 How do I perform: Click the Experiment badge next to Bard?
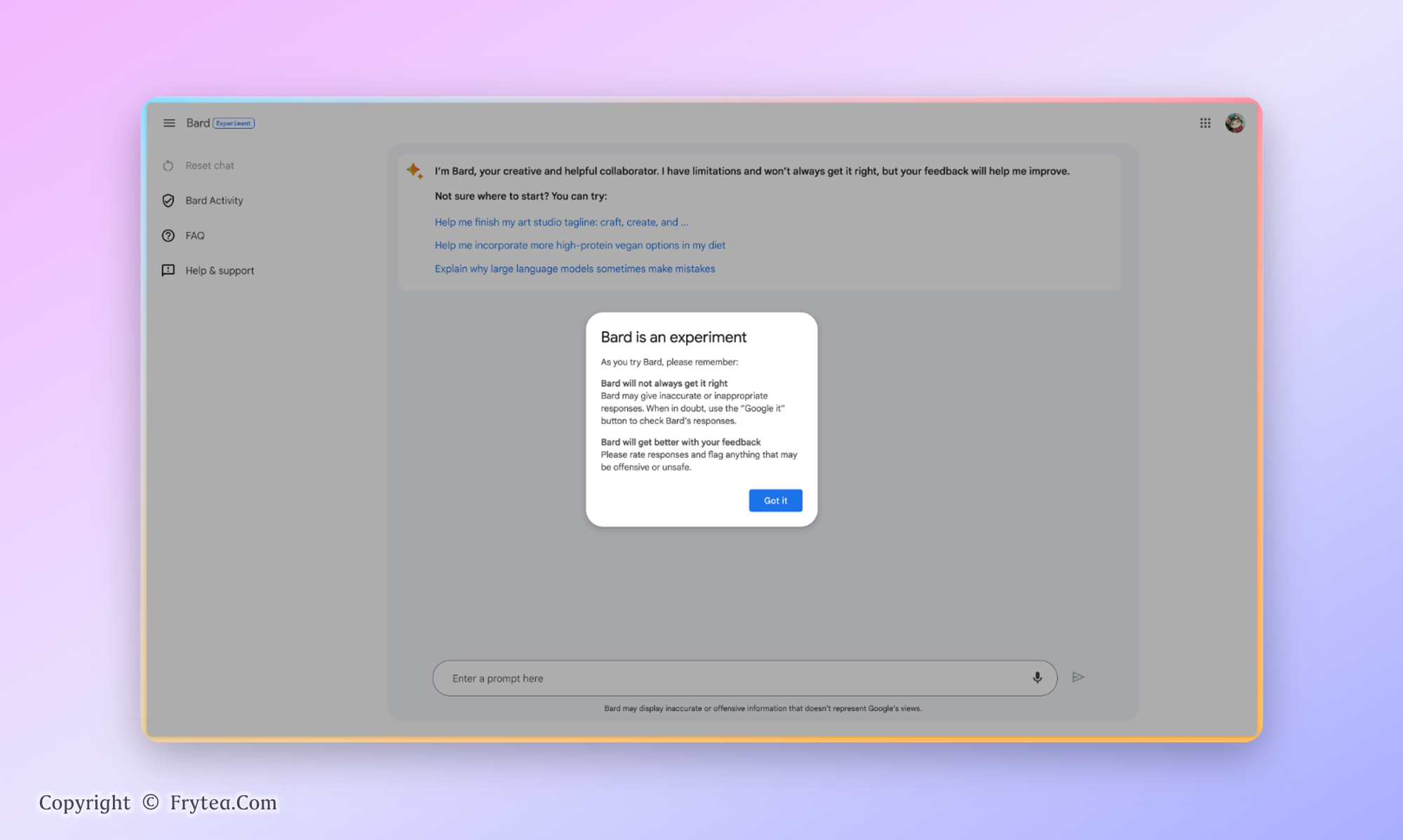[234, 123]
